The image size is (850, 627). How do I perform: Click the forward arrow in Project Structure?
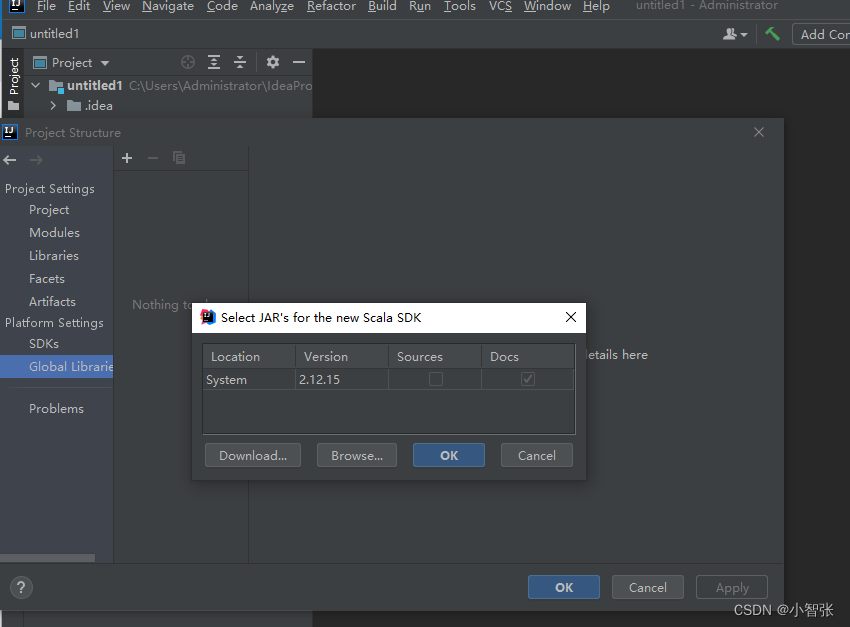36,160
